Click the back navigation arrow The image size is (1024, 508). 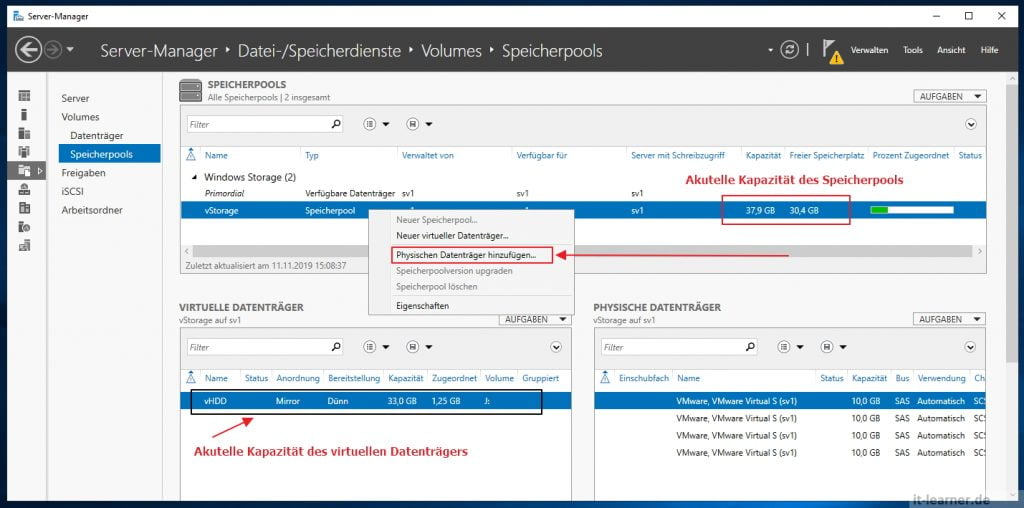[x=28, y=50]
